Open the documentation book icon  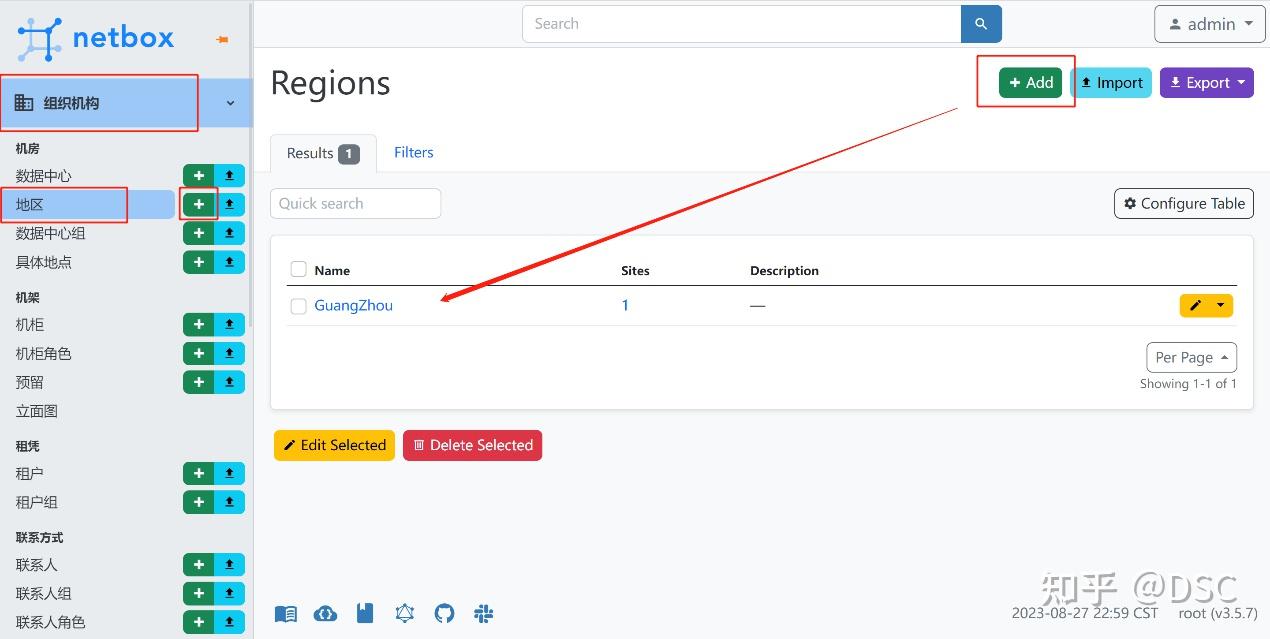(x=286, y=613)
